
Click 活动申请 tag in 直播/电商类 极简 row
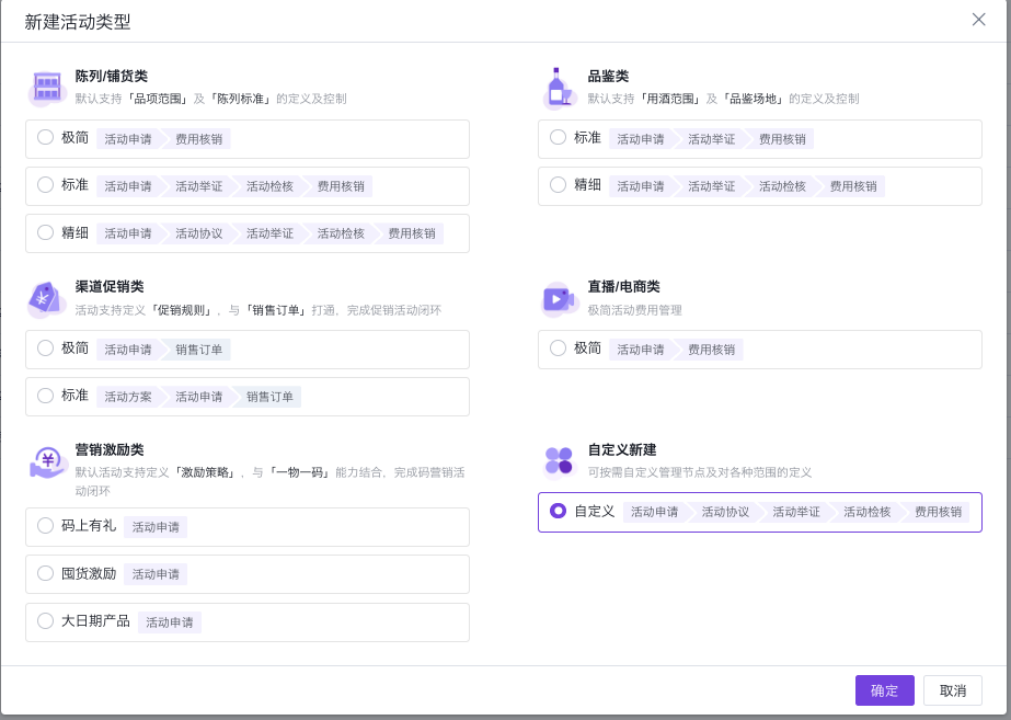point(640,349)
